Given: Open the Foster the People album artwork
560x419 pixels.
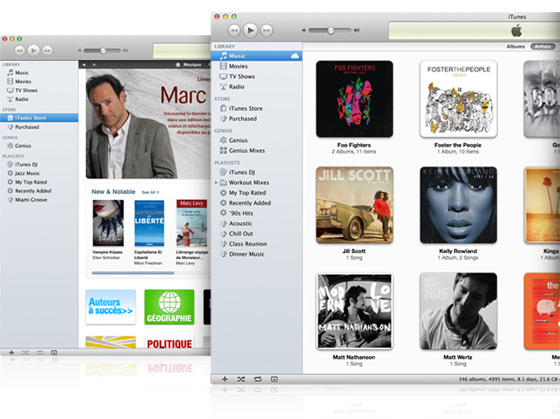Looking at the screenshot, I should pyautogui.click(x=458, y=99).
